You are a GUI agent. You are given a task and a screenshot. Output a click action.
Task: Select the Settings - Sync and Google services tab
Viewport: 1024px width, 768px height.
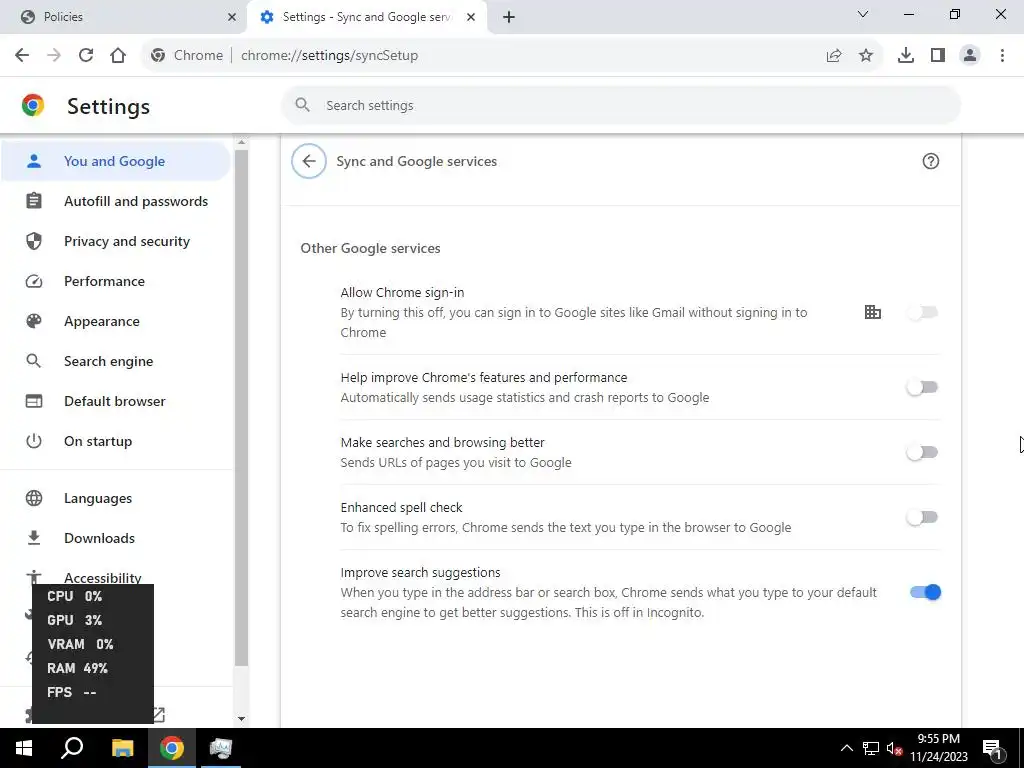coord(366,17)
